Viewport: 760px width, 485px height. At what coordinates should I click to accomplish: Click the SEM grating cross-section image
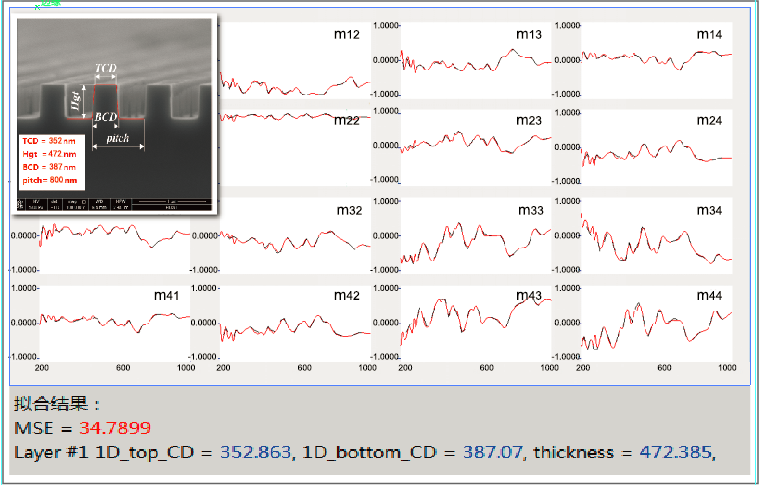point(114,114)
